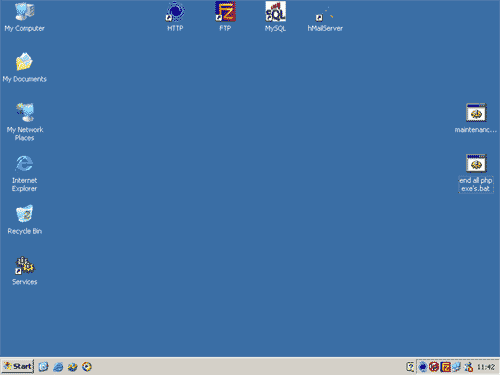Screen dimensions: 500x375
Task: Open the HTTP server shortcut icon
Action: coord(175,12)
